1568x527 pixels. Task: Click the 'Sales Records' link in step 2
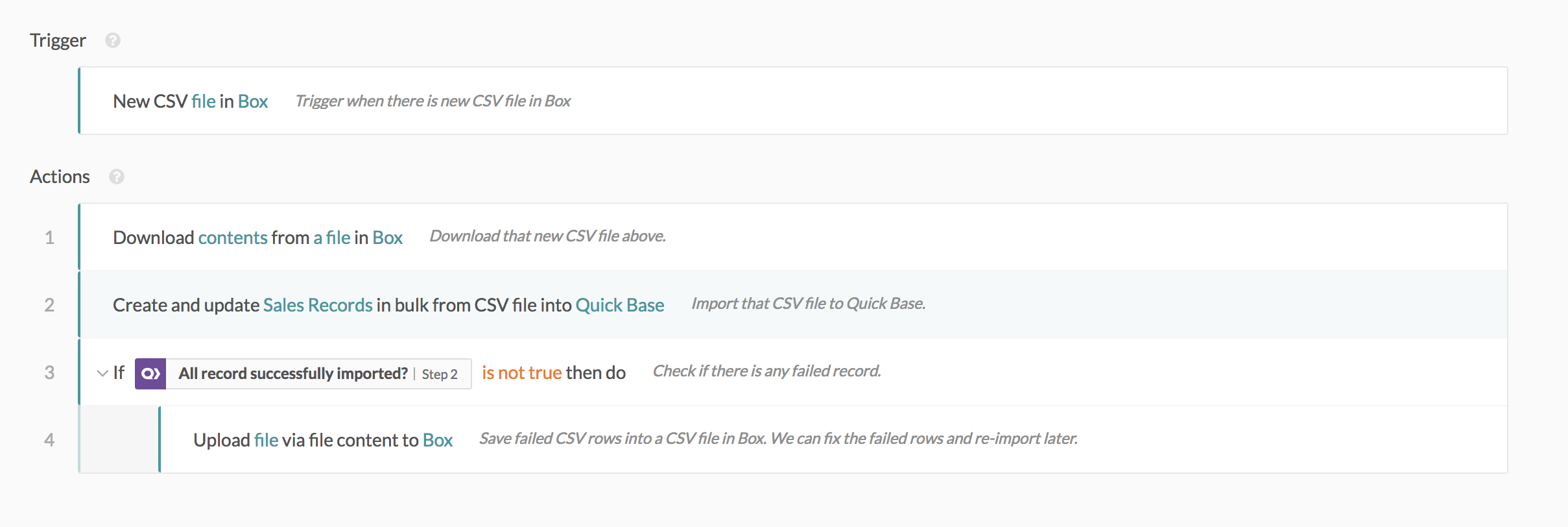[x=318, y=305]
